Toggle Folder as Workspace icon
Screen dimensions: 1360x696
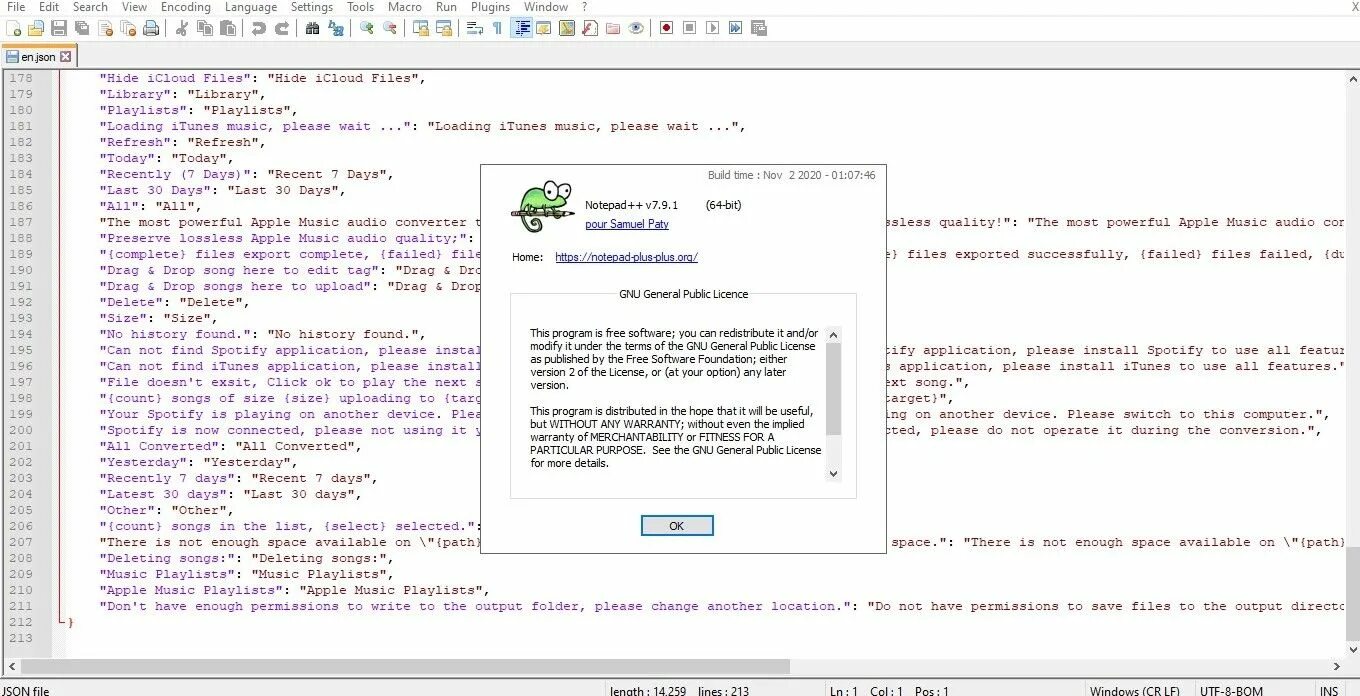click(x=613, y=28)
